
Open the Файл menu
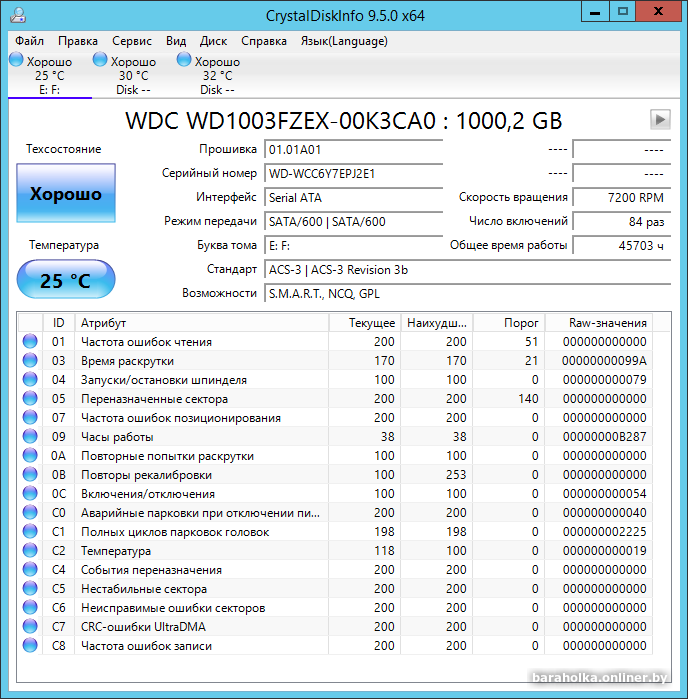[x=29, y=41]
